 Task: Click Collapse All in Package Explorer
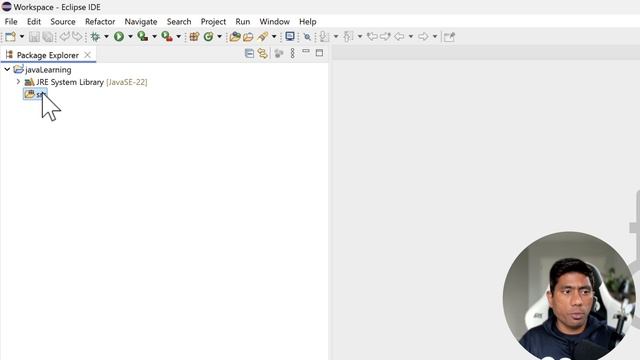tap(249, 53)
